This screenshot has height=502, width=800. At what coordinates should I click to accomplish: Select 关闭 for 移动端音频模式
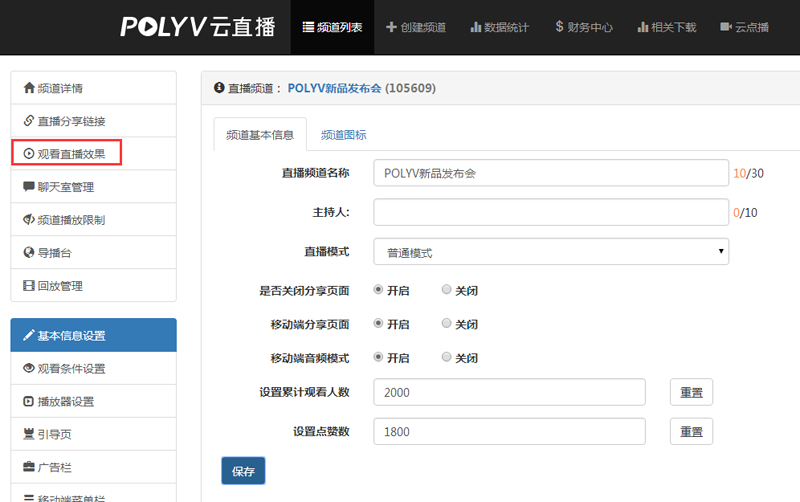(x=447, y=357)
